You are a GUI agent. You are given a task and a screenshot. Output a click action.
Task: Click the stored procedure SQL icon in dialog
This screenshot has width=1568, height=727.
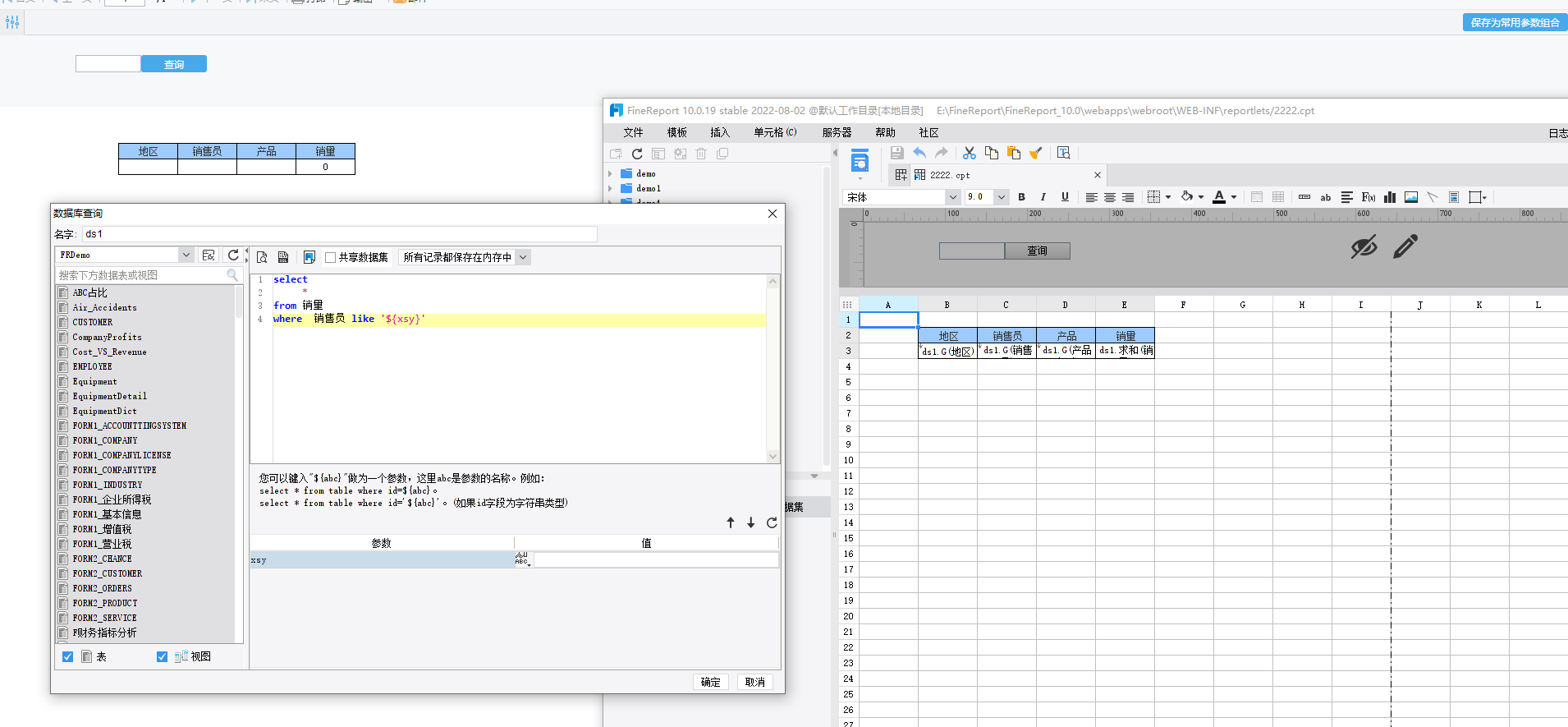[x=283, y=257]
